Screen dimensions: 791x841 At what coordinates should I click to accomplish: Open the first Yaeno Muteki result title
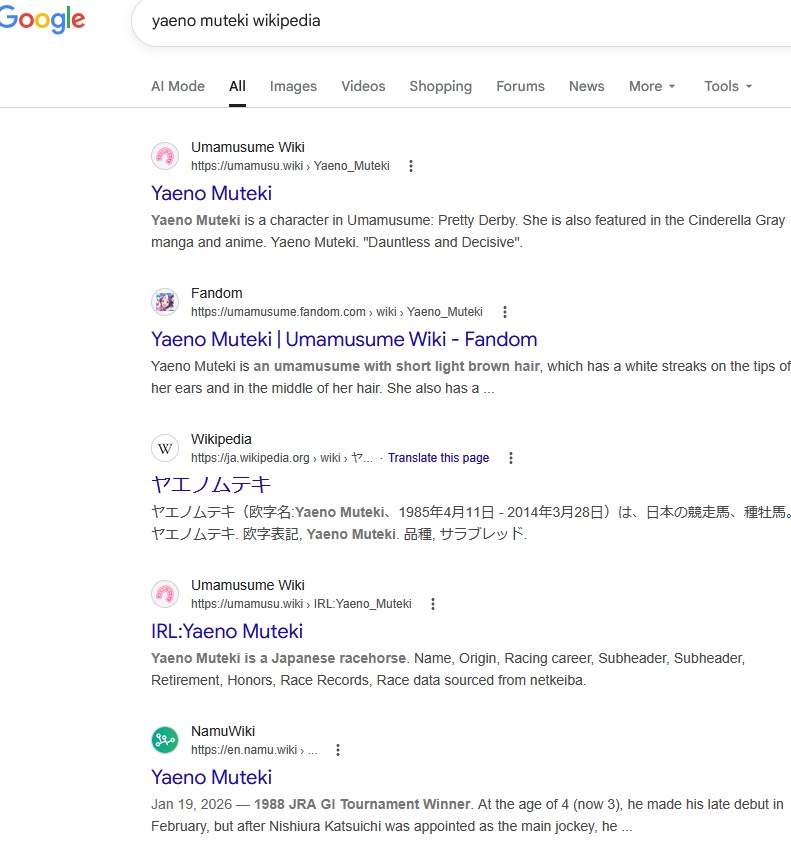211,194
